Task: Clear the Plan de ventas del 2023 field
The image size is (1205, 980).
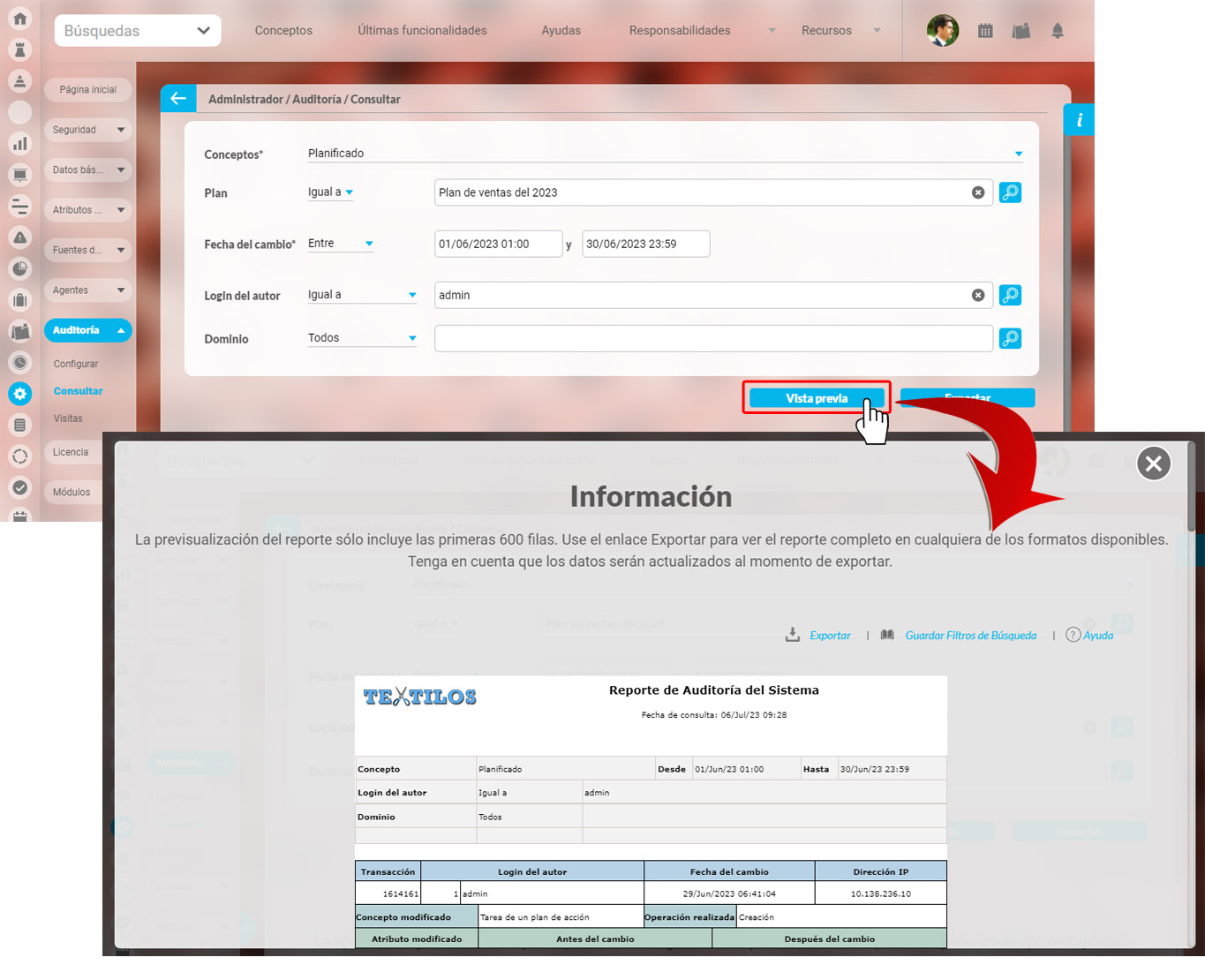Action: point(978,192)
